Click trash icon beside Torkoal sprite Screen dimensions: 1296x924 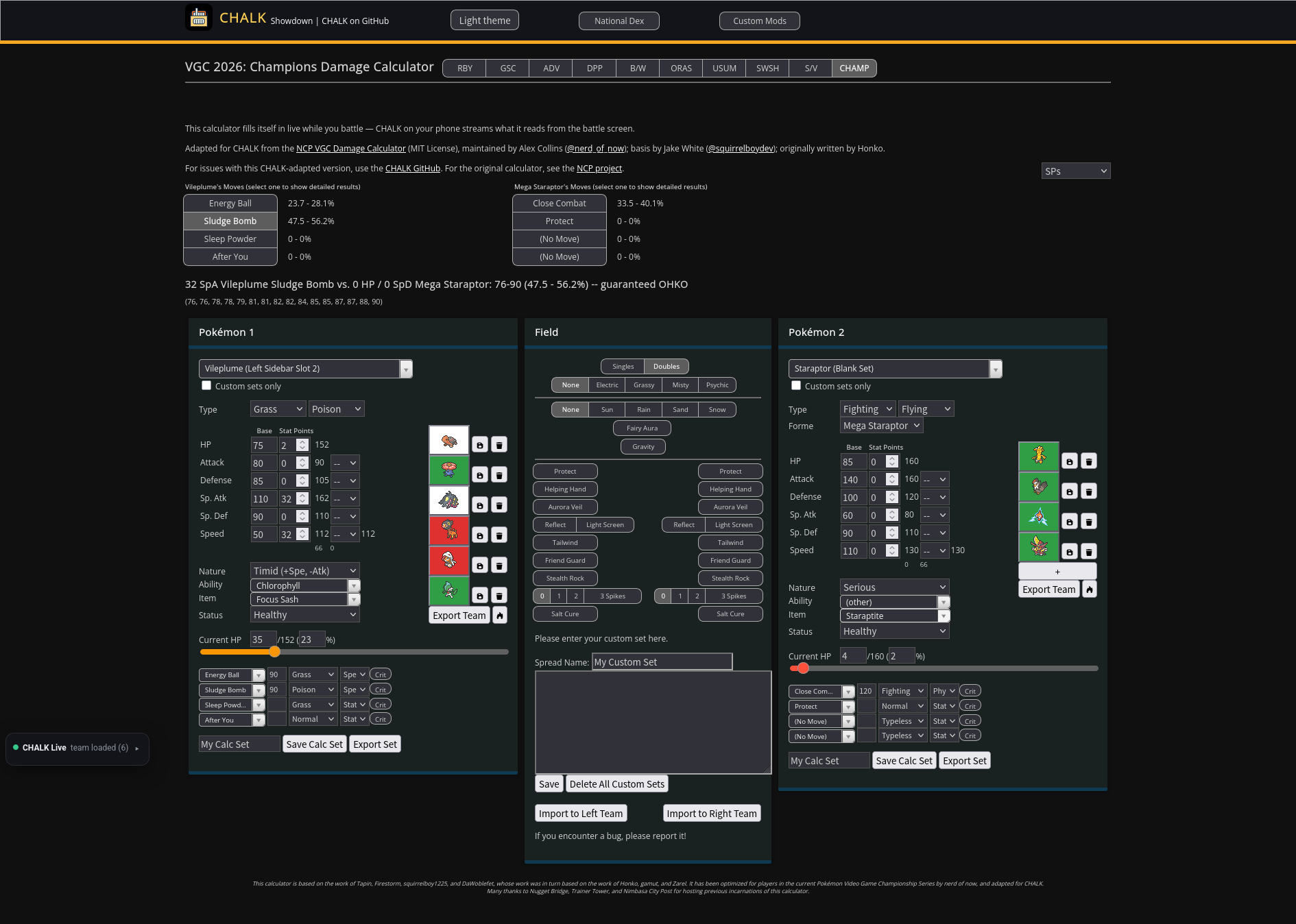pos(499,445)
